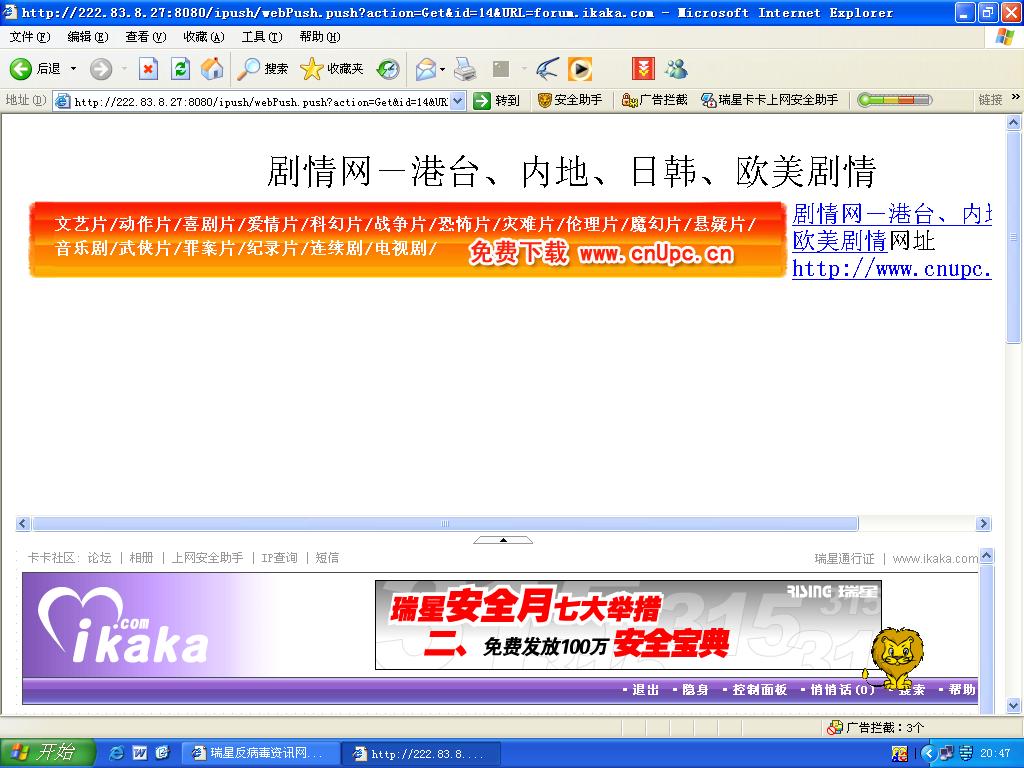Click the orange media player icon

pyautogui.click(x=580, y=69)
